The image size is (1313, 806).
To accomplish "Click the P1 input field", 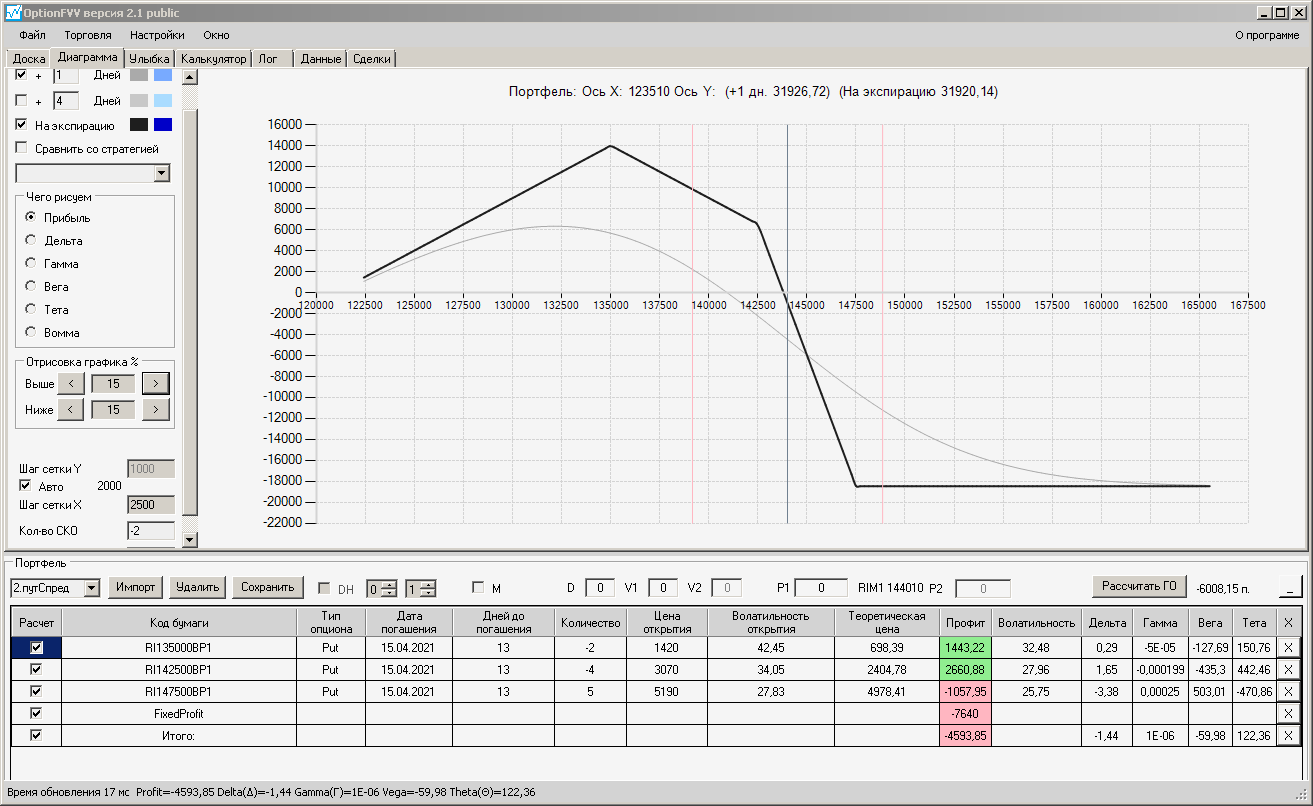I will click(x=821, y=588).
